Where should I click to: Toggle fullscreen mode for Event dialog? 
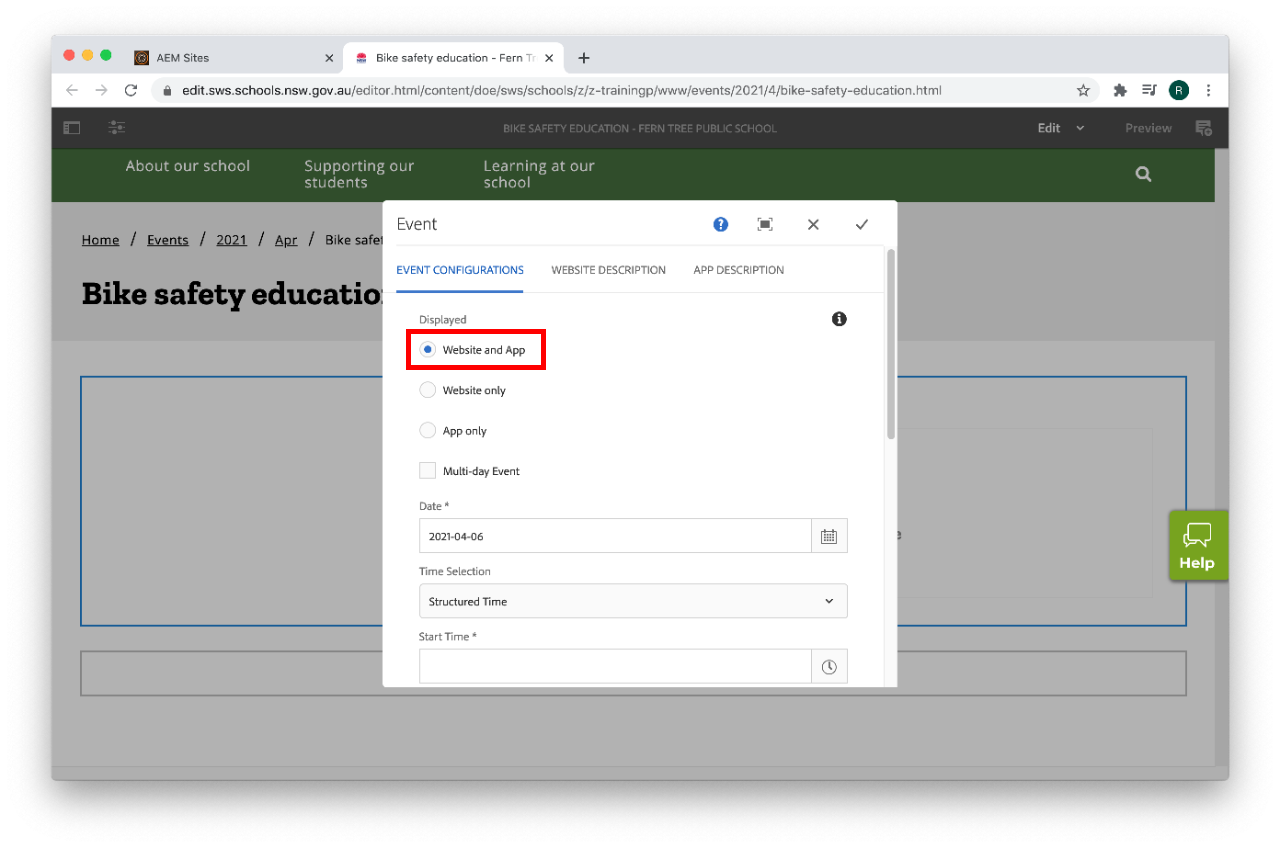(765, 224)
